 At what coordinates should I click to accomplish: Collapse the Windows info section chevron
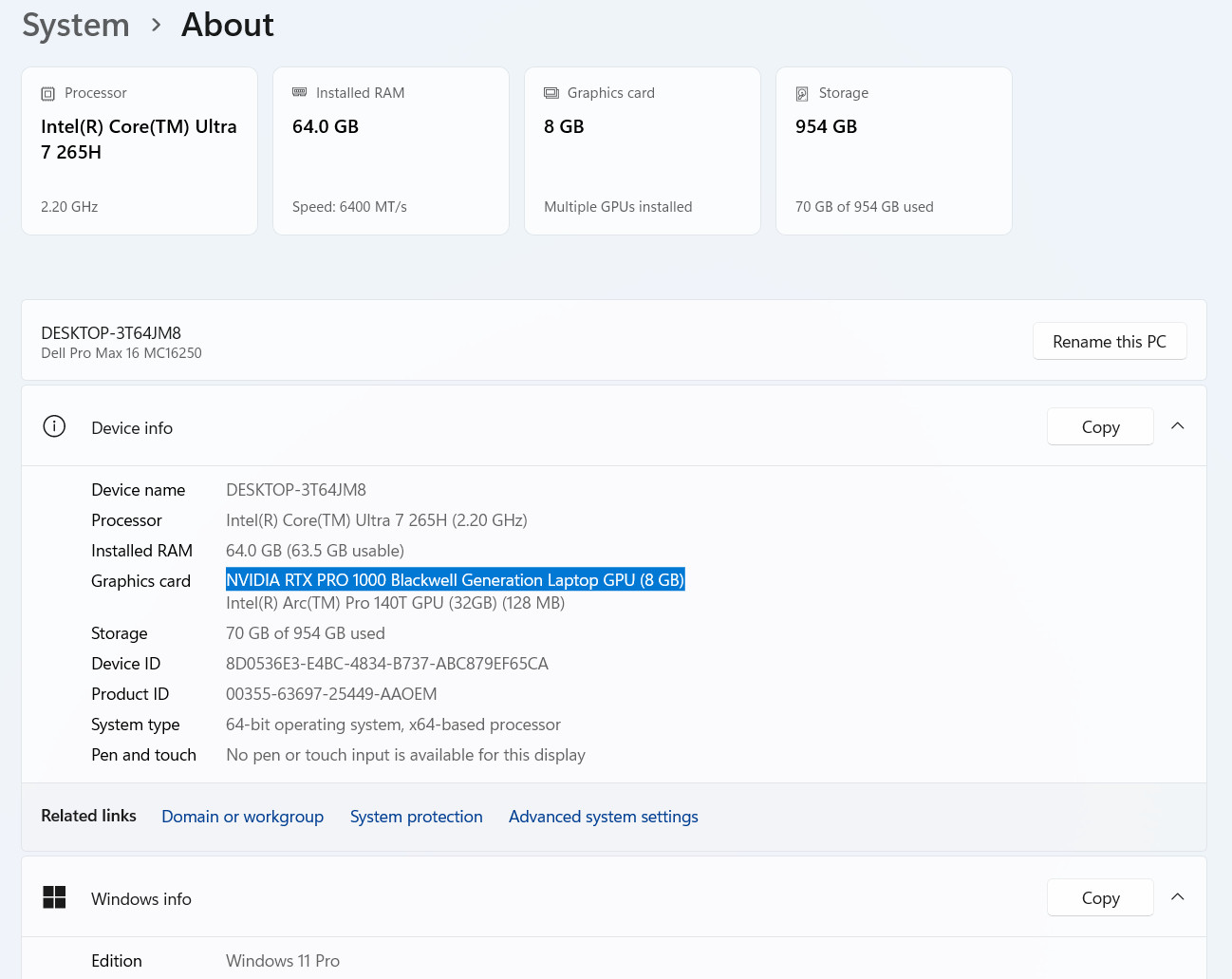[x=1178, y=897]
